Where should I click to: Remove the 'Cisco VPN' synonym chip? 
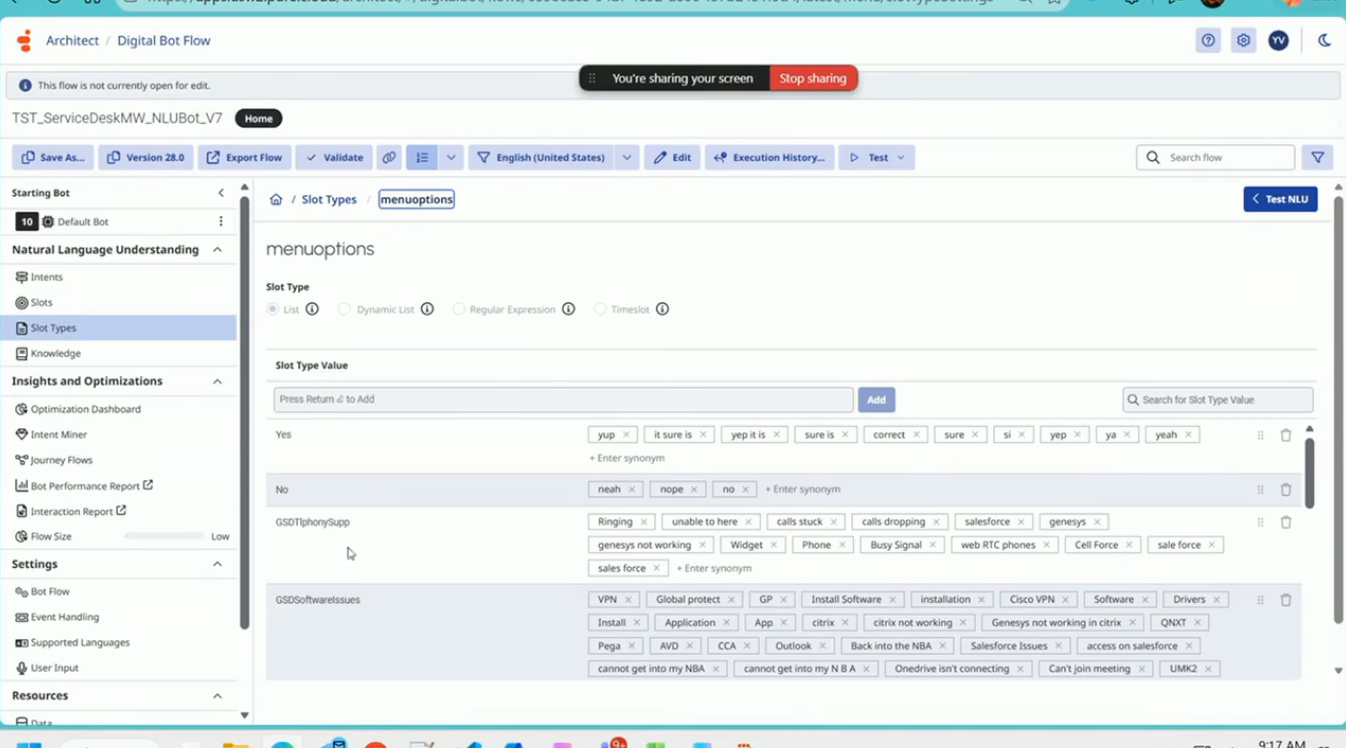1066,600
